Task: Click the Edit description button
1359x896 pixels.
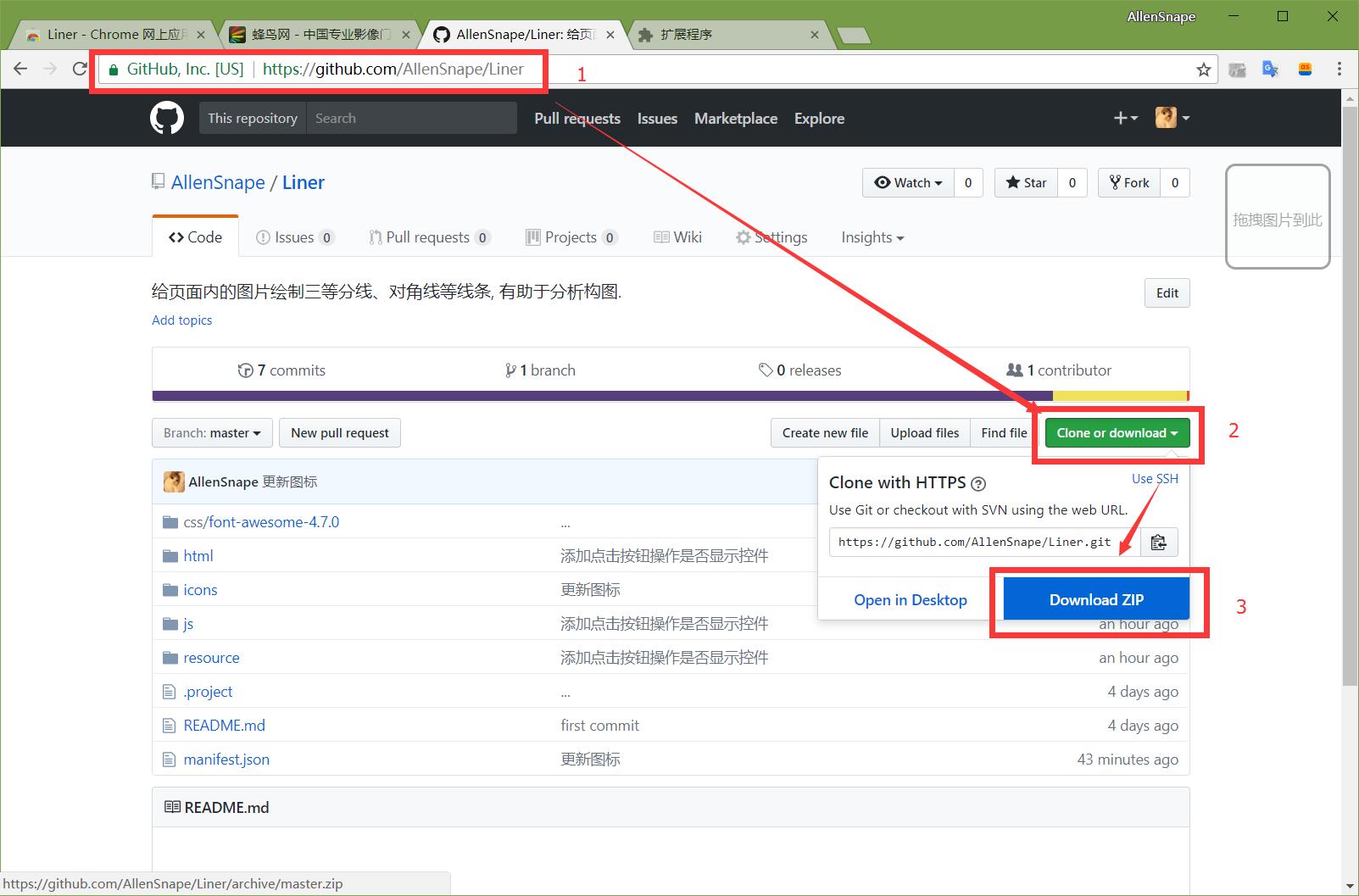Action: [x=1167, y=293]
